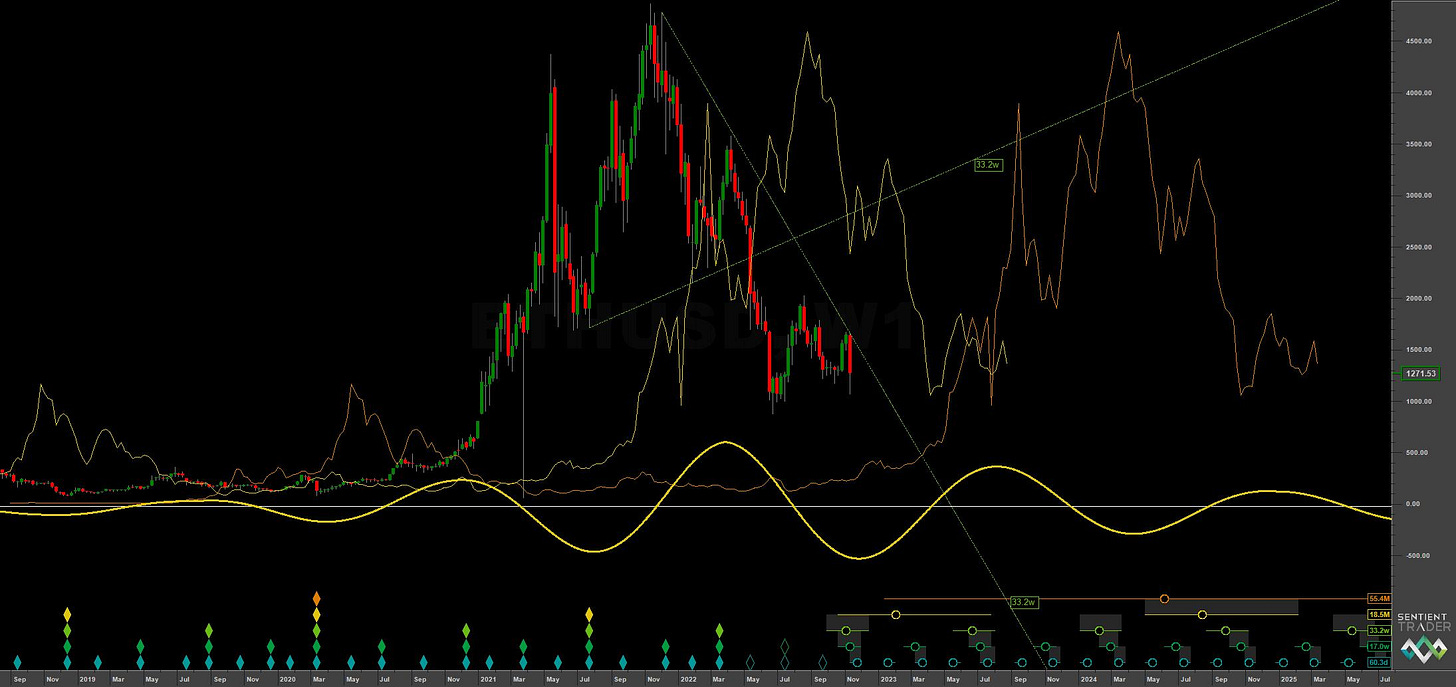Click the 3000.00 price level on the axis
The width and height of the screenshot is (1456, 687).
point(1419,195)
